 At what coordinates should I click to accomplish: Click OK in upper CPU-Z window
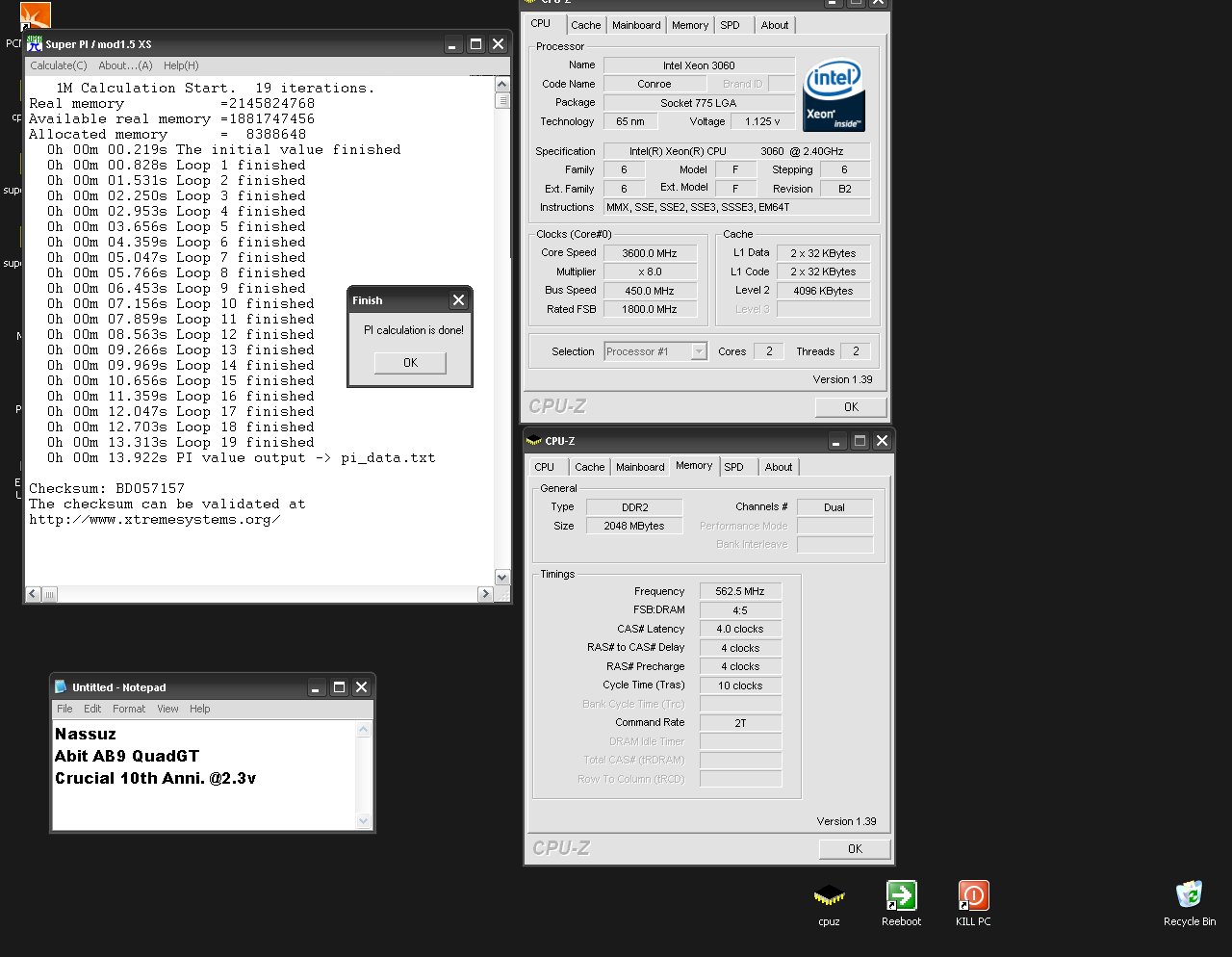[851, 406]
